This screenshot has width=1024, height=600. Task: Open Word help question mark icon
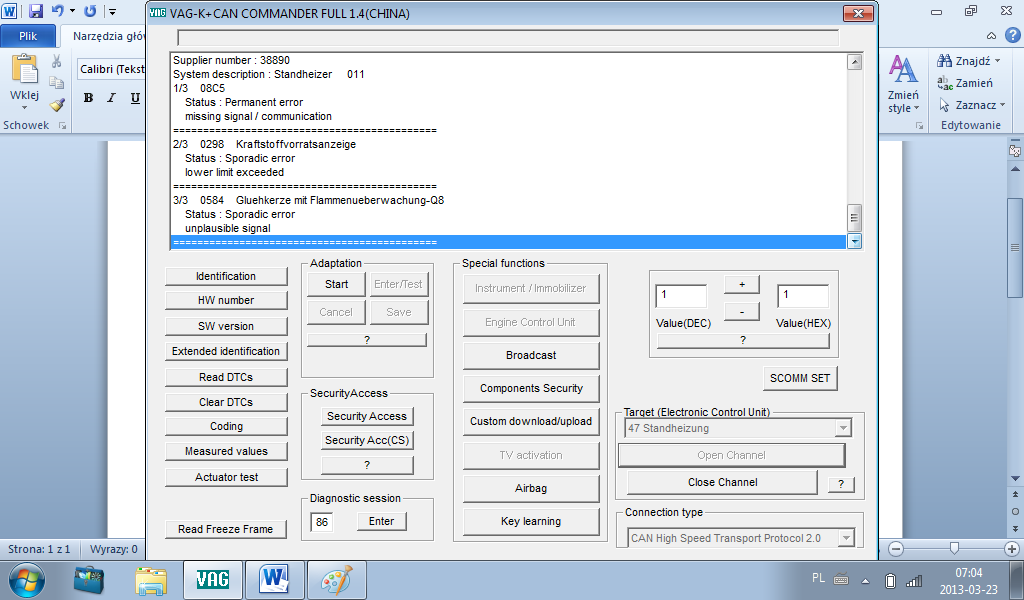pyautogui.click(x=1012, y=35)
